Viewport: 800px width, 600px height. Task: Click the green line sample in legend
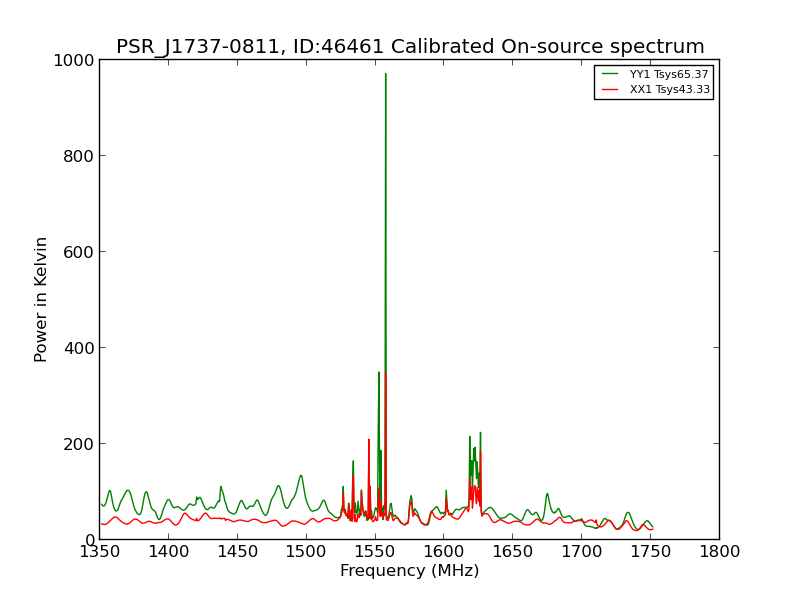click(610, 74)
